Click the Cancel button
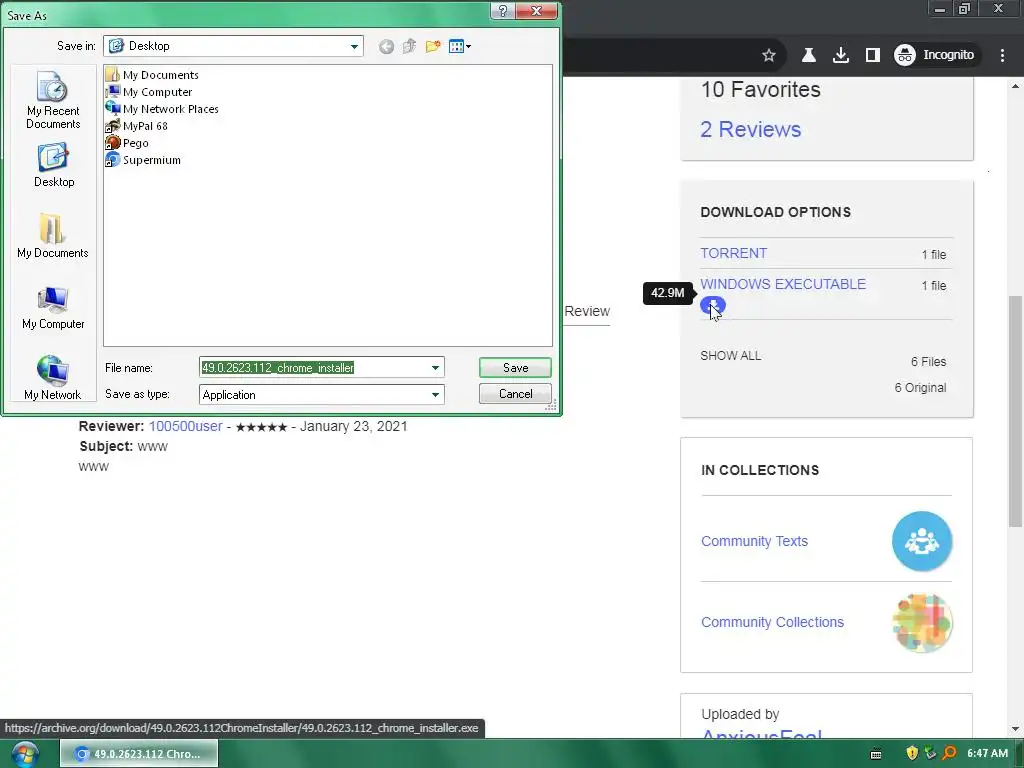The width and height of the screenshot is (1024, 768). pyautogui.click(x=515, y=394)
